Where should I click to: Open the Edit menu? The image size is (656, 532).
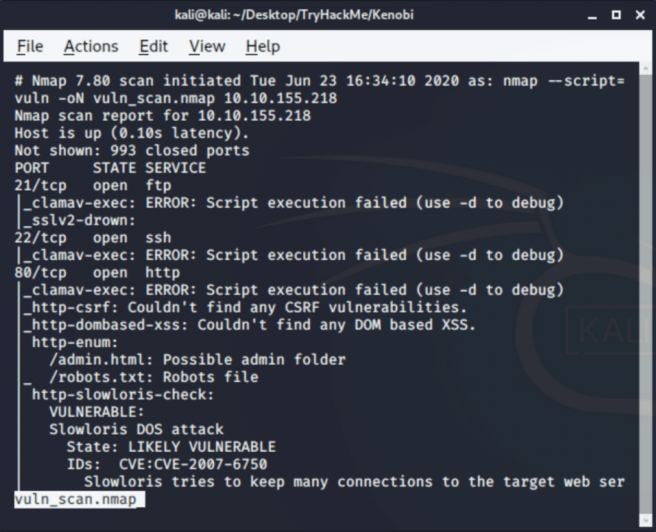[x=153, y=46]
